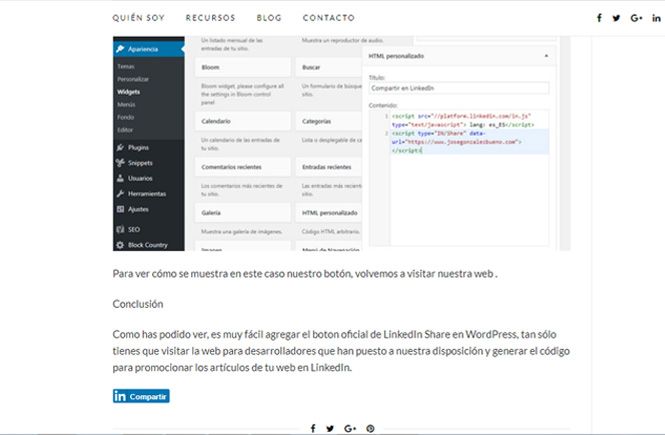Open the QUIÉN SOY menu item
This screenshot has width=665, height=435.
(138, 18)
